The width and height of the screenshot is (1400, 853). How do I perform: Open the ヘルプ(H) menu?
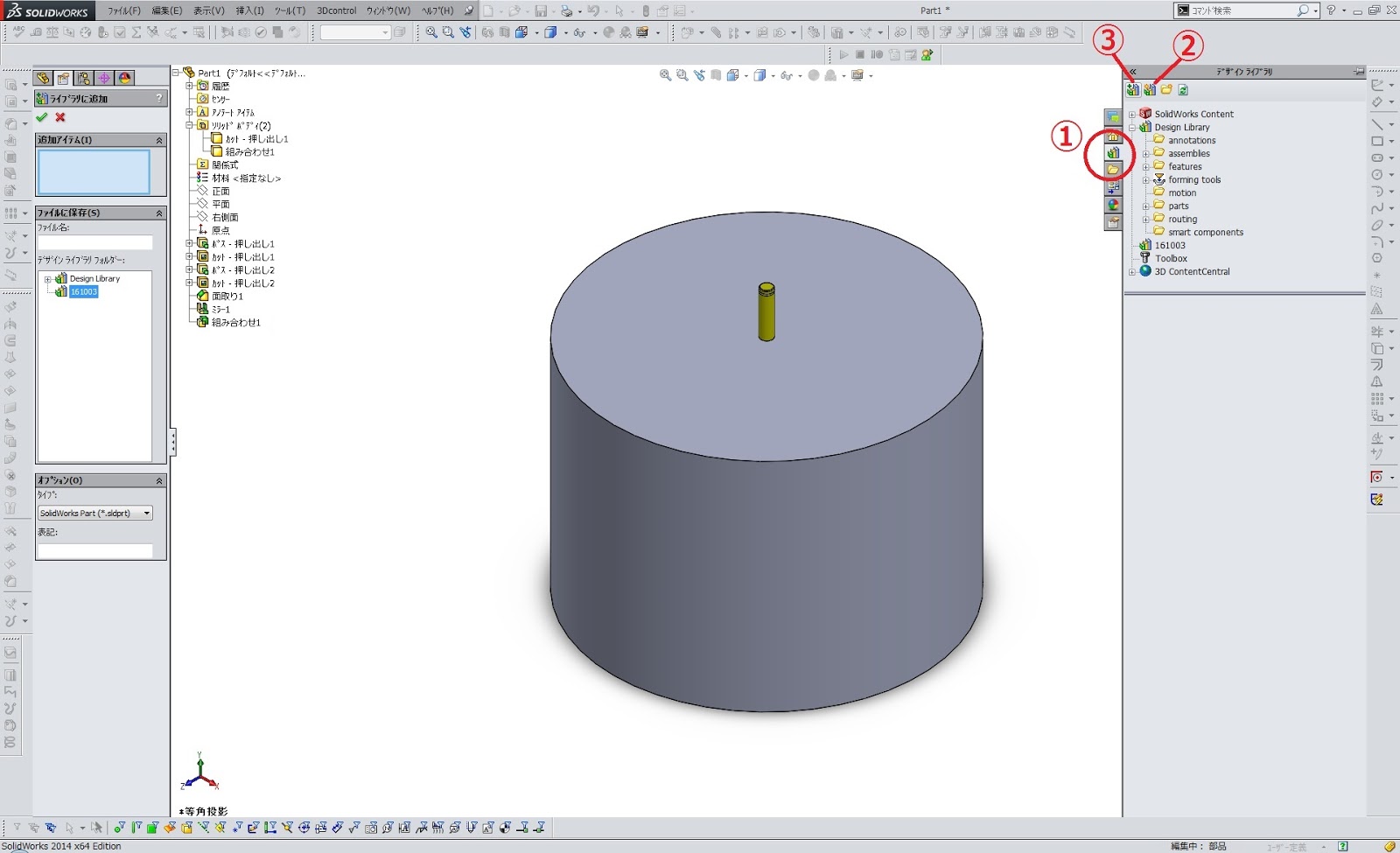[437, 10]
